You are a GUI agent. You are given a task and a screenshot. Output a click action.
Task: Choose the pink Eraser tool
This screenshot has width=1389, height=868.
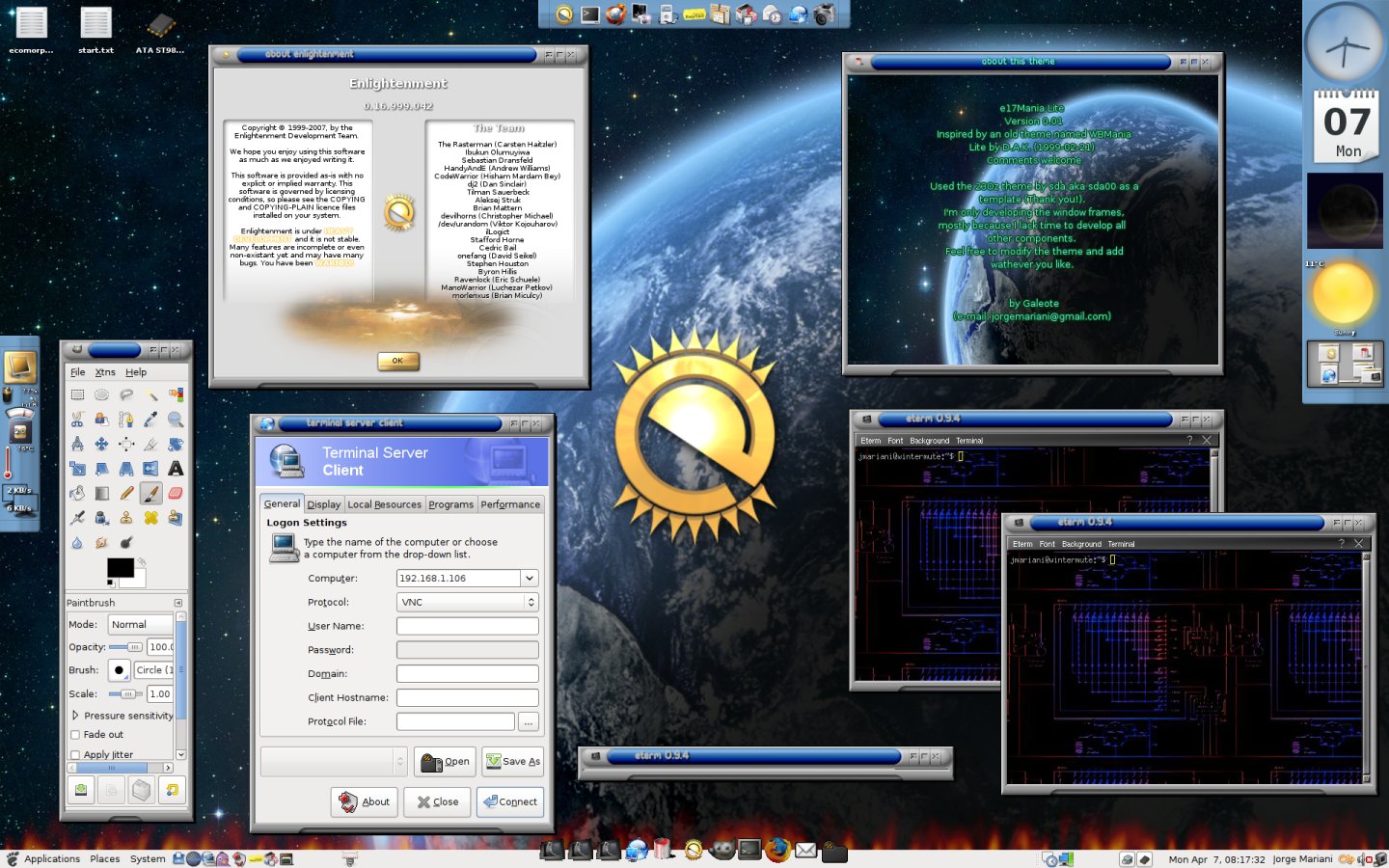coord(176,493)
